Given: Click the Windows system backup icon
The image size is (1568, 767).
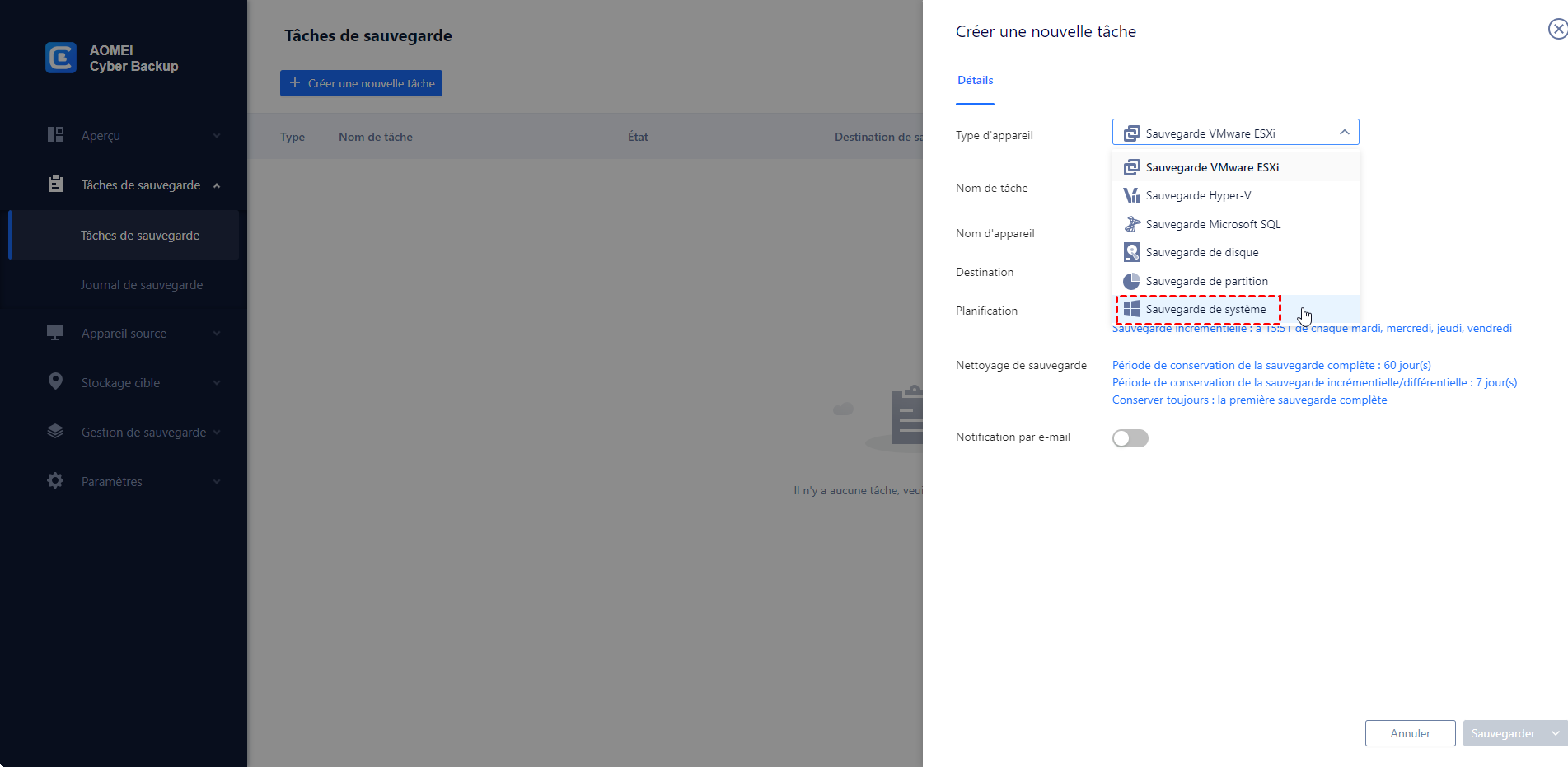Looking at the screenshot, I should click(1132, 309).
